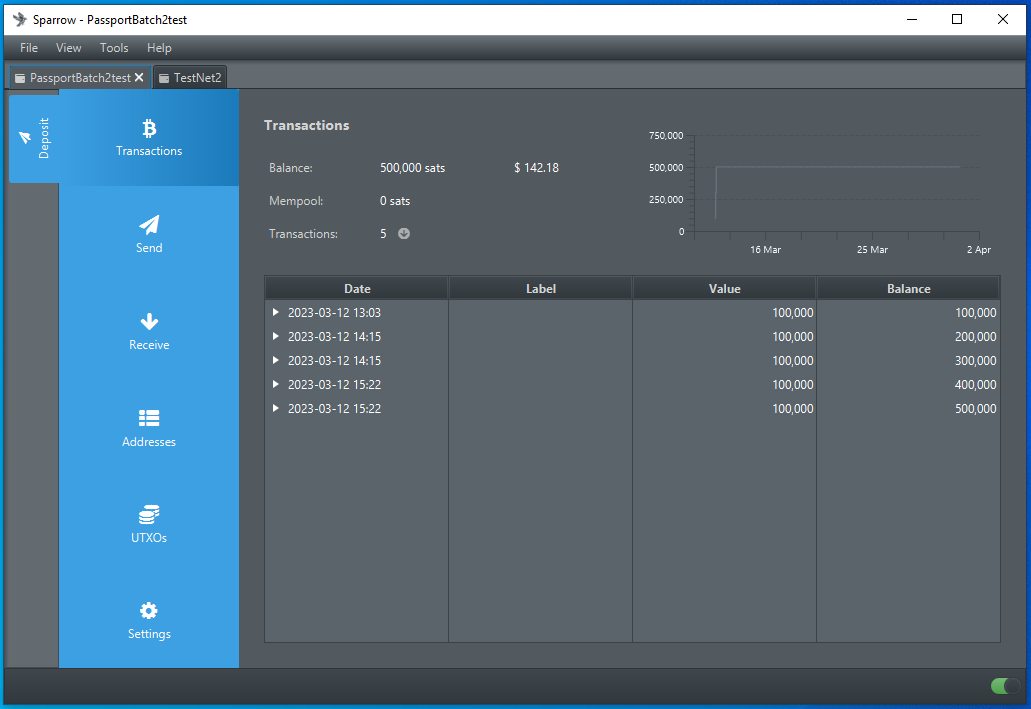Click the 750,000 chart axis label
Image resolution: width=1031 pixels, height=709 pixels.
pyautogui.click(x=666, y=135)
